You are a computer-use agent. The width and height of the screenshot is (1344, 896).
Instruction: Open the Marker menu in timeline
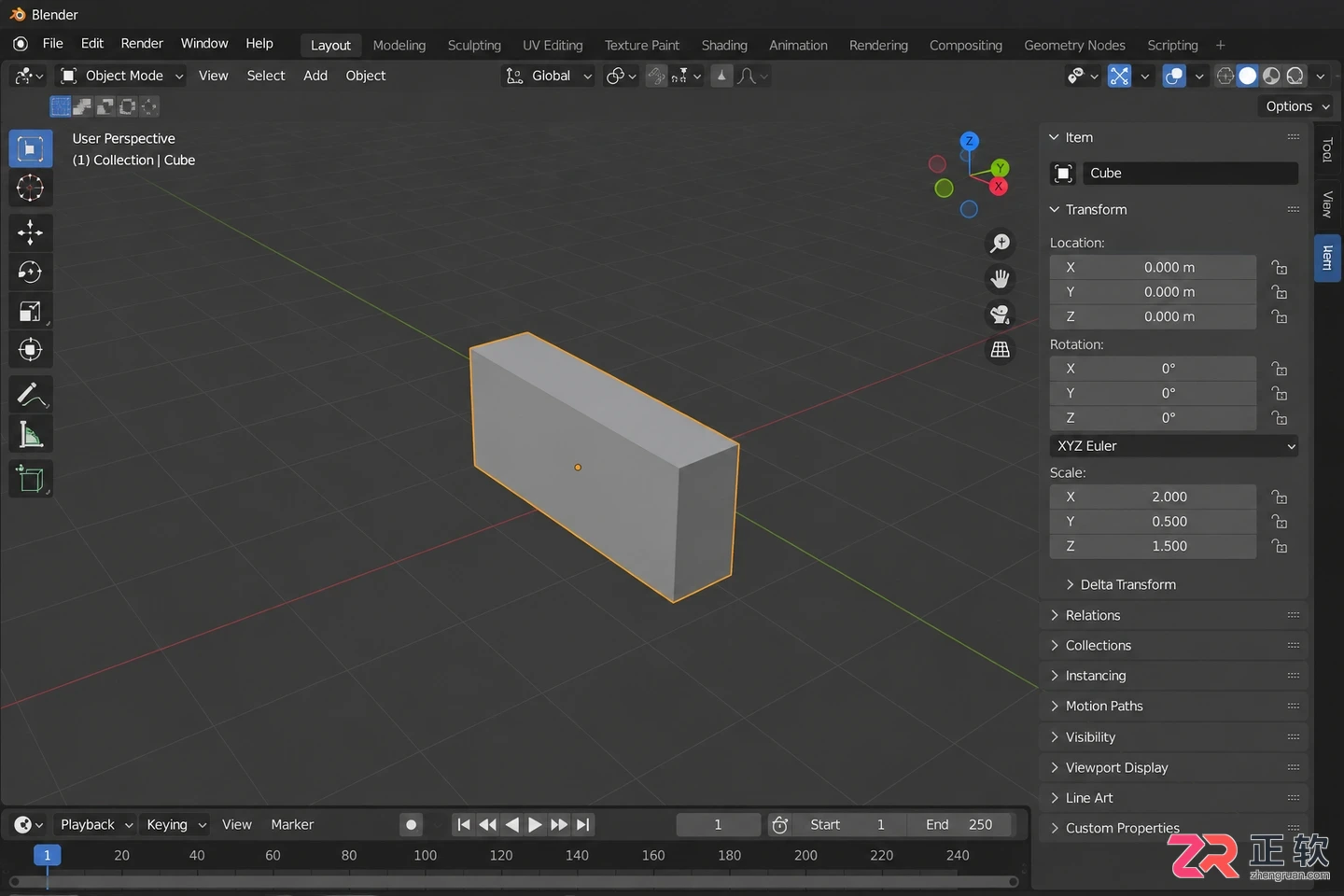tap(292, 825)
